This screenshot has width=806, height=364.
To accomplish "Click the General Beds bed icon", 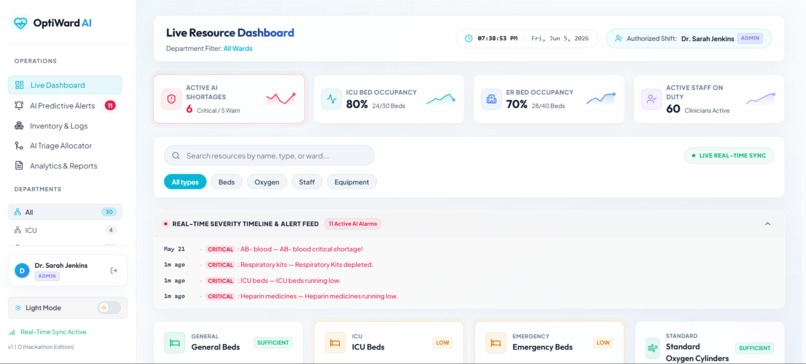I will click(174, 342).
